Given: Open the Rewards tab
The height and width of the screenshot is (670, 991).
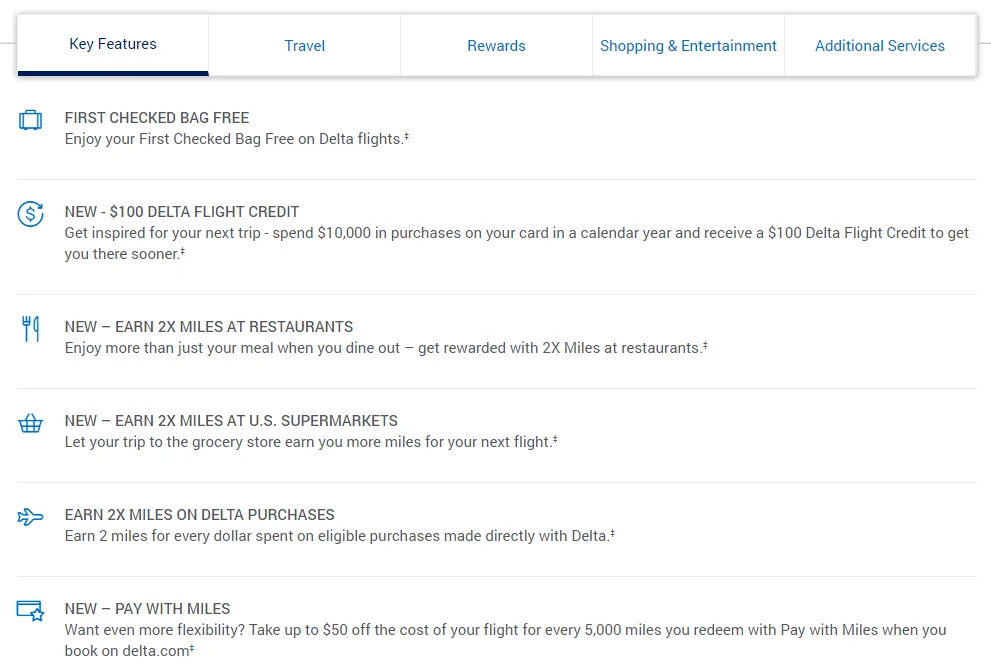Looking at the screenshot, I should pyautogui.click(x=496, y=46).
